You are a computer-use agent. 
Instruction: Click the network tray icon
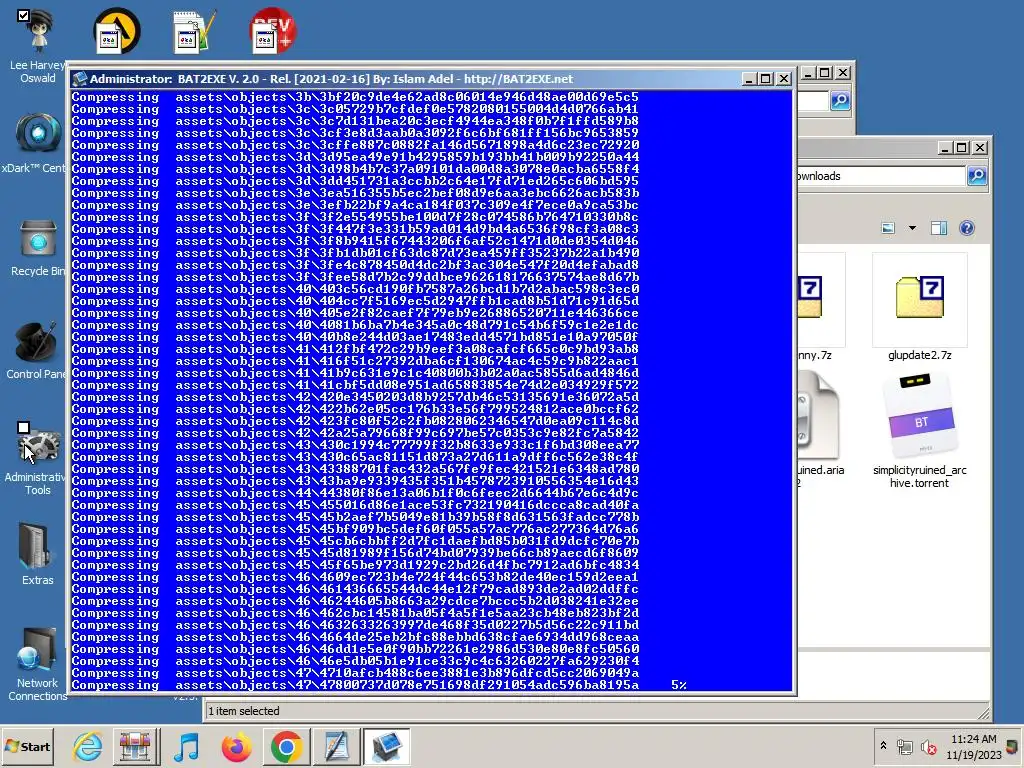coord(905,746)
